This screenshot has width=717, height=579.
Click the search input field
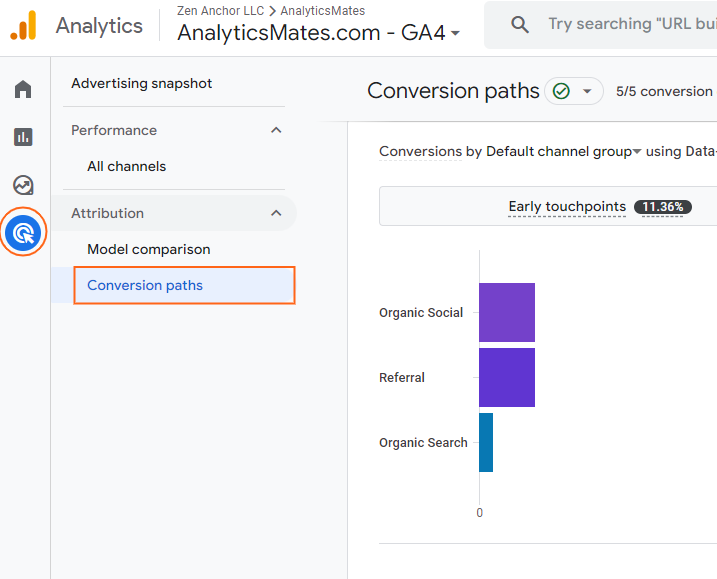click(x=631, y=24)
